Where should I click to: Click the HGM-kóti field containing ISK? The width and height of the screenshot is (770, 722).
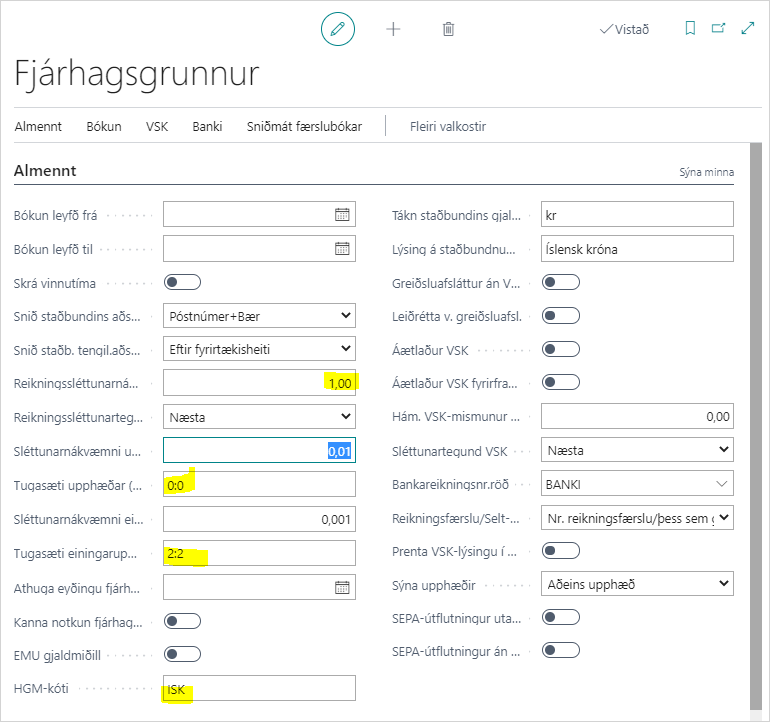259,688
